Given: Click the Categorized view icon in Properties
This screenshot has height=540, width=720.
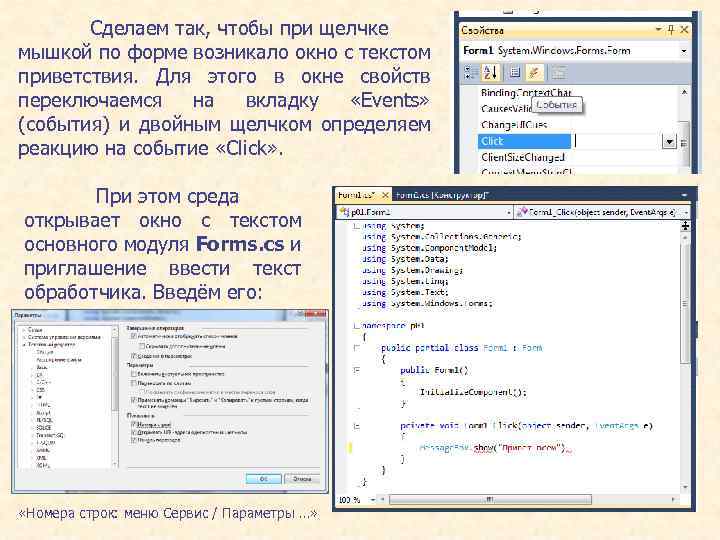Looking at the screenshot, I should click(x=470, y=72).
